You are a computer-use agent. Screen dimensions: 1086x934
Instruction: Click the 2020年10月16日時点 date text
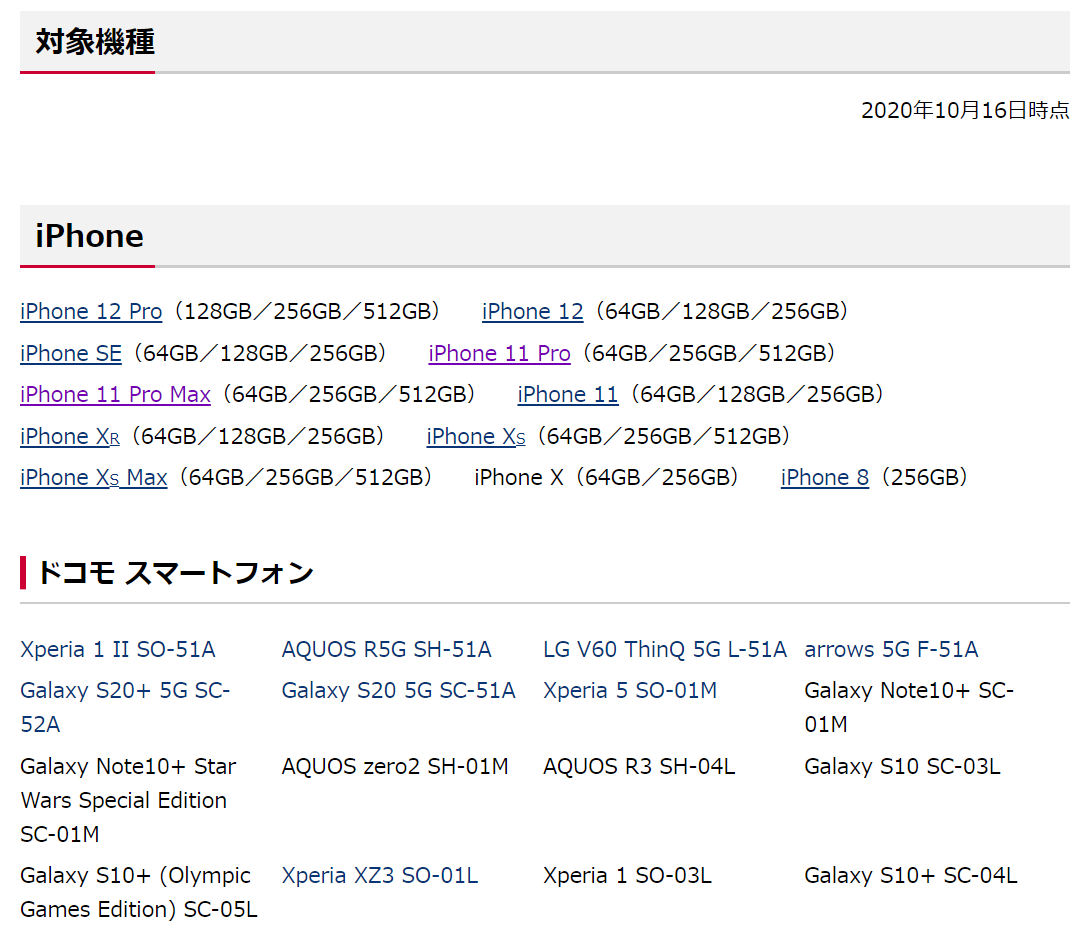965,110
